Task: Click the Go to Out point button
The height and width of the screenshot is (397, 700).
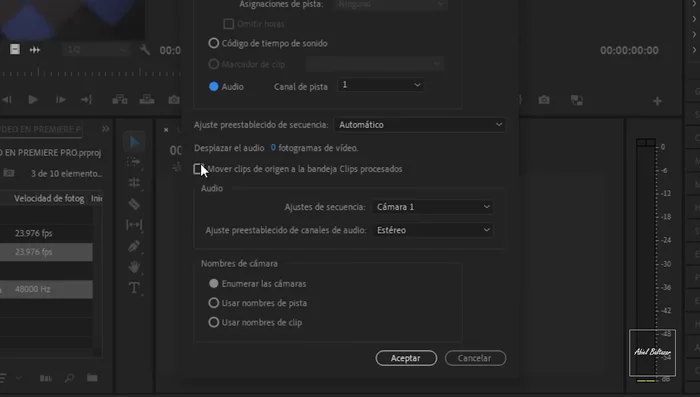Action: pyautogui.click(x=86, y=100)
